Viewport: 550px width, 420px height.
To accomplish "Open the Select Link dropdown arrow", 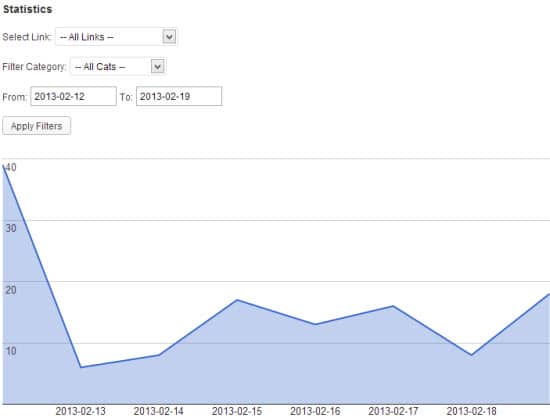I will (x=169, y=36).
